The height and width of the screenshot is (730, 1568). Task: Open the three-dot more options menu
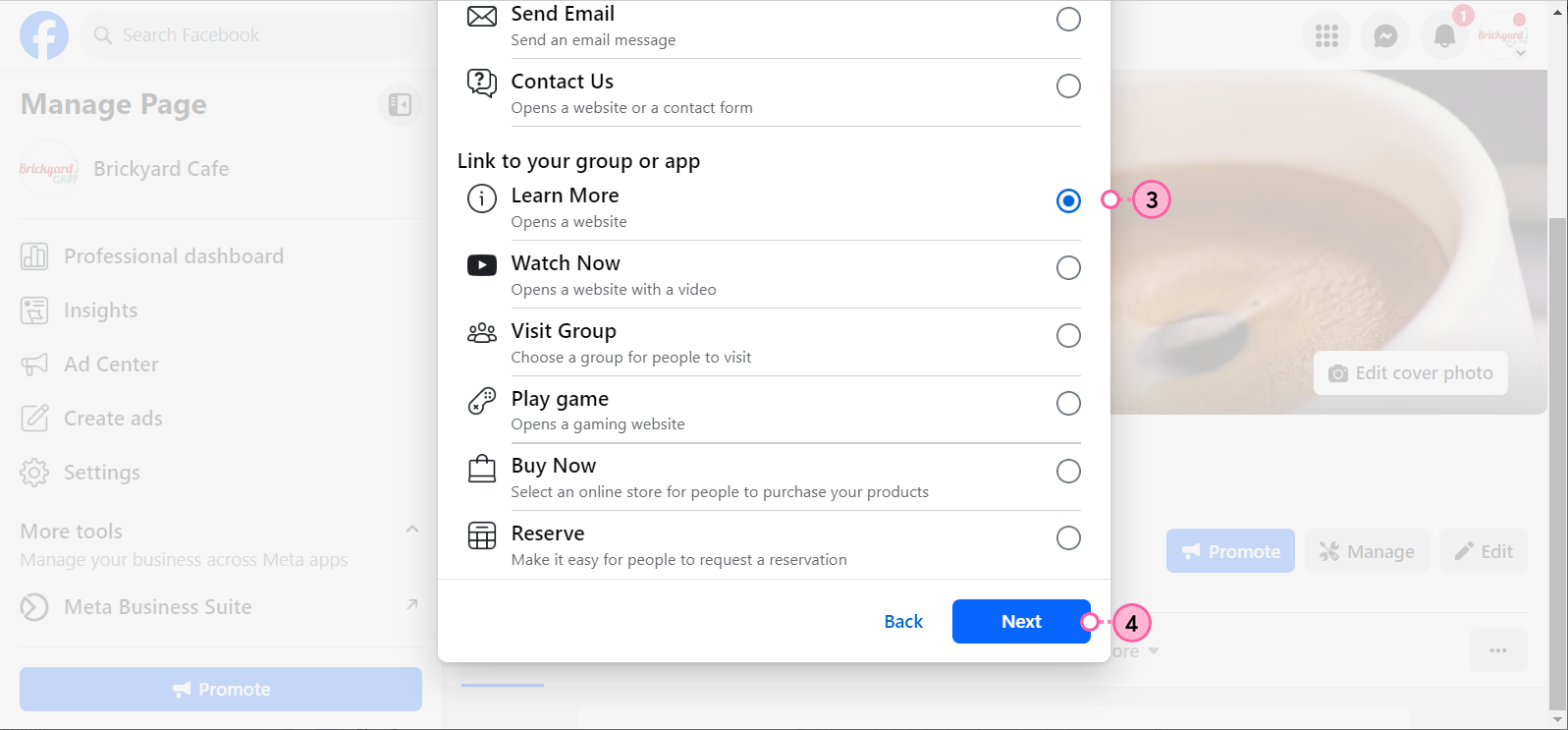(x=1498, y=650)
